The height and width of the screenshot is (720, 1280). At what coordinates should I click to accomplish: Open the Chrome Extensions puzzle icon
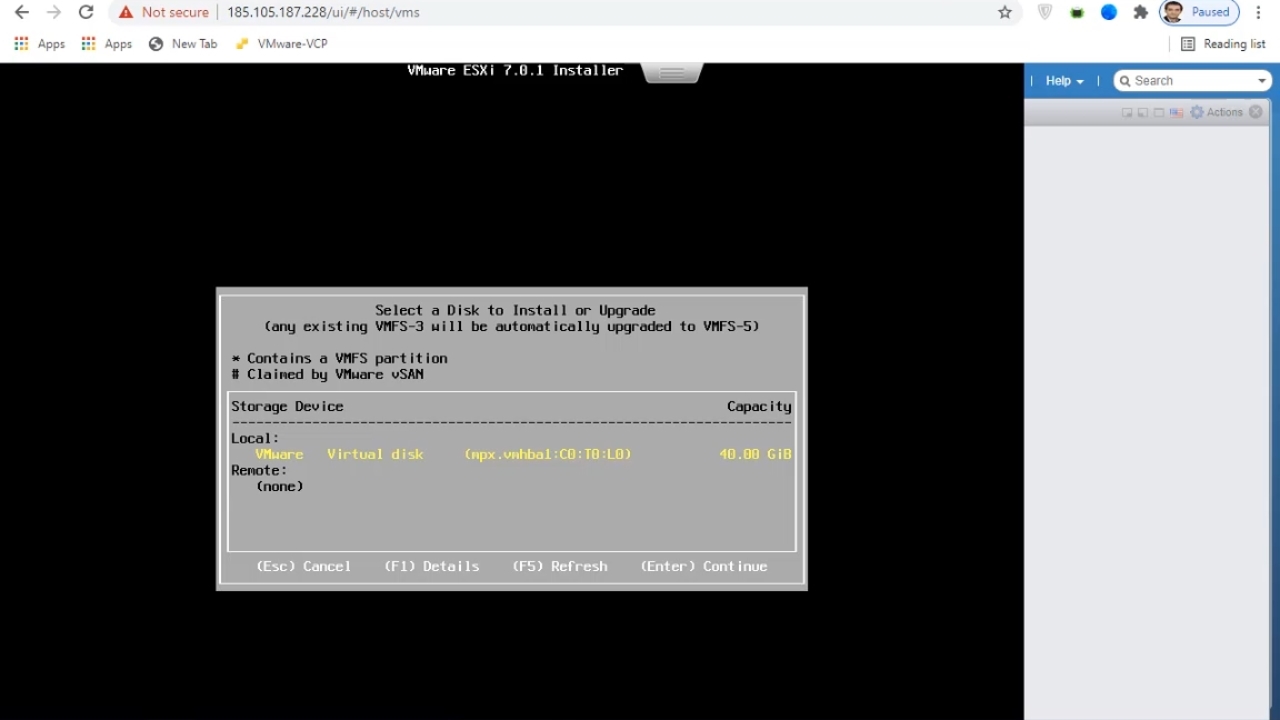coord(1140,13)
